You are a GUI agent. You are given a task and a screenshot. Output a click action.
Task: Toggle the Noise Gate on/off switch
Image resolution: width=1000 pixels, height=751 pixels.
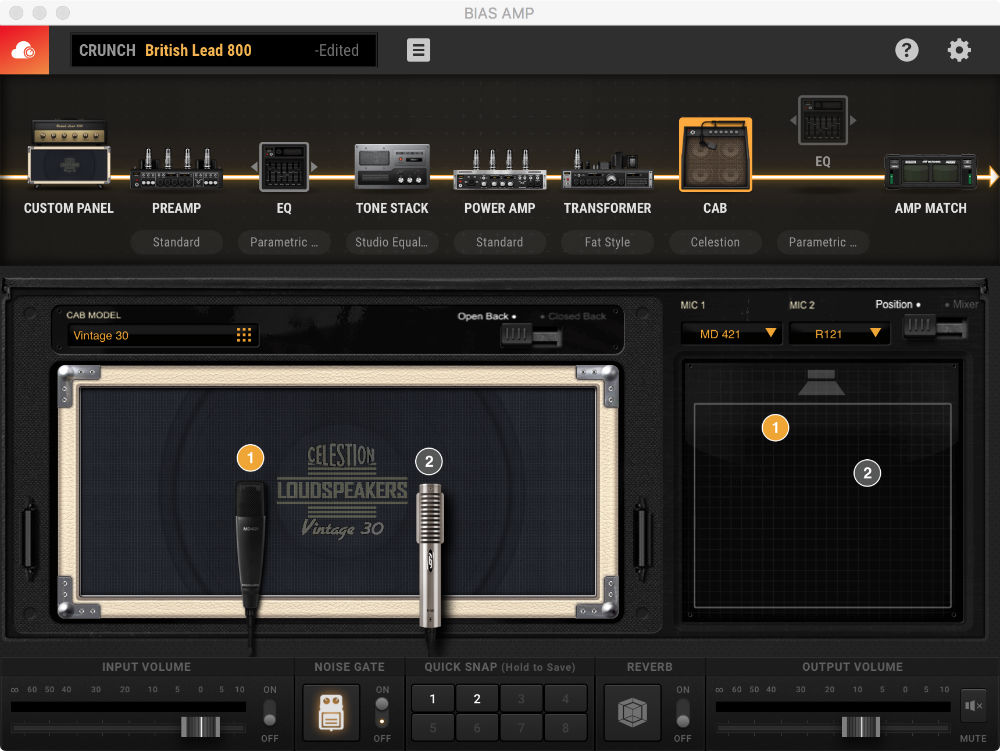tap(382, 713)
